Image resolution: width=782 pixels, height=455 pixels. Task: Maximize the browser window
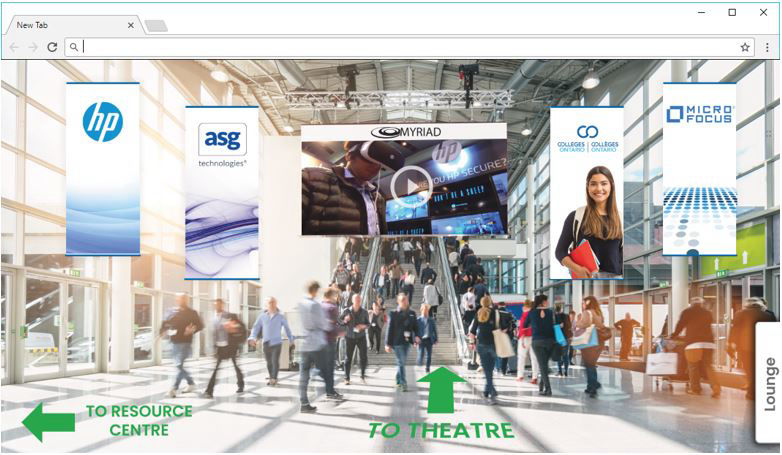(732, 12)
